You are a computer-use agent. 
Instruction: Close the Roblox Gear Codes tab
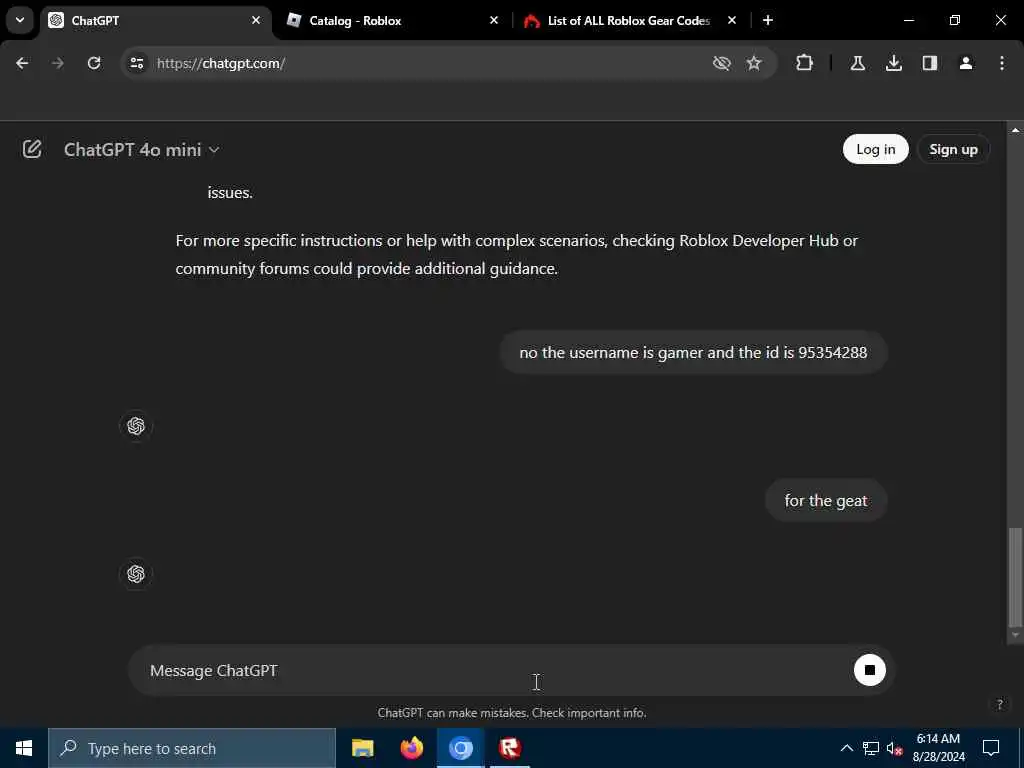pyautogui.click(x=731, y=20)
